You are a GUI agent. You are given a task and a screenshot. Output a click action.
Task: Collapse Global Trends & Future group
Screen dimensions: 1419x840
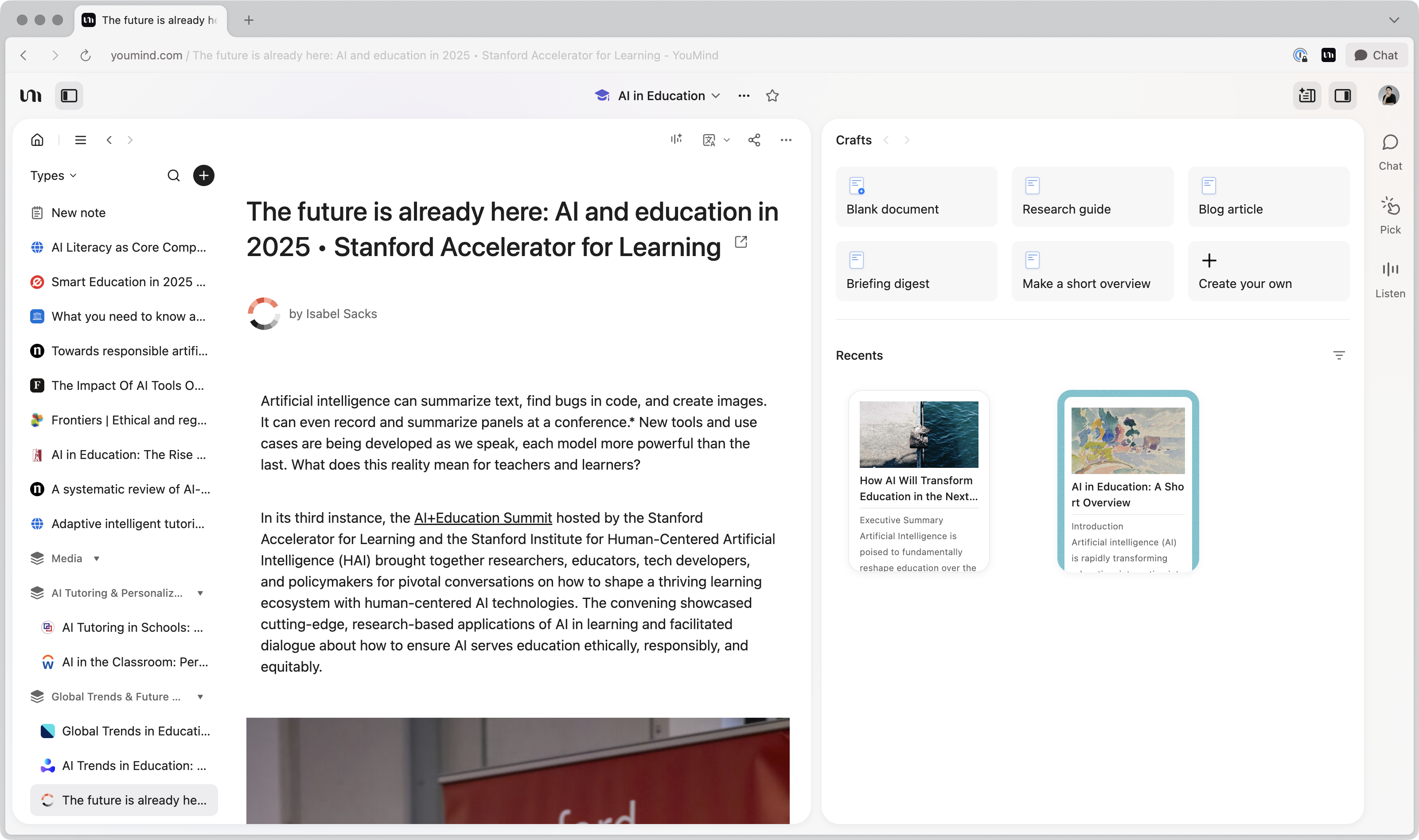[200, 697]
